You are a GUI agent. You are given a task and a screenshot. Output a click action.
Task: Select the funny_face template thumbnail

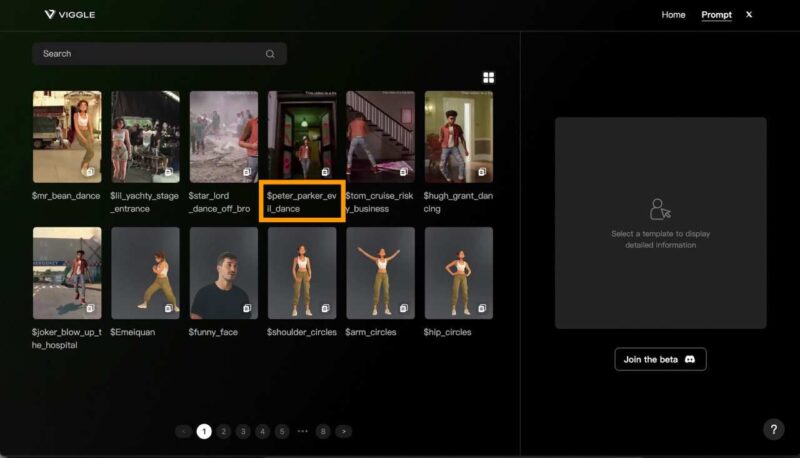pos(223,273)
